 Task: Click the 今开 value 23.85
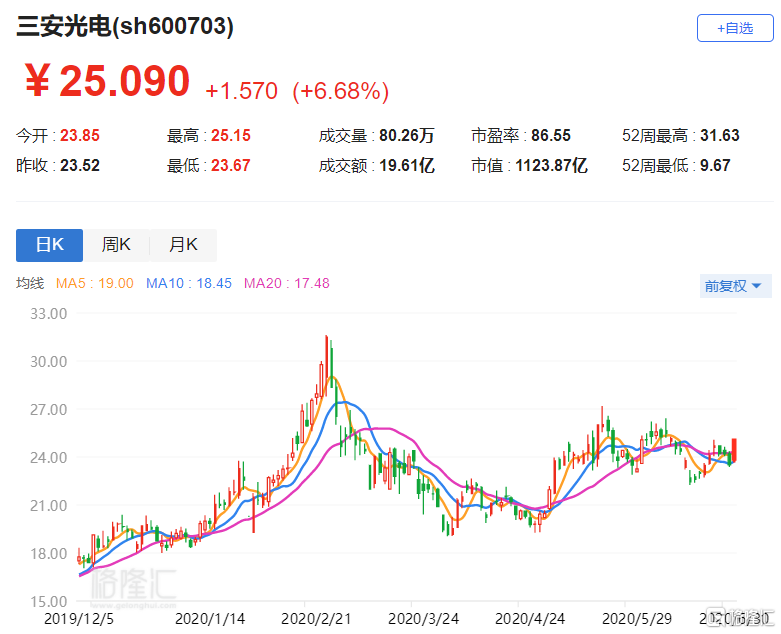click(x=80, y=135)
